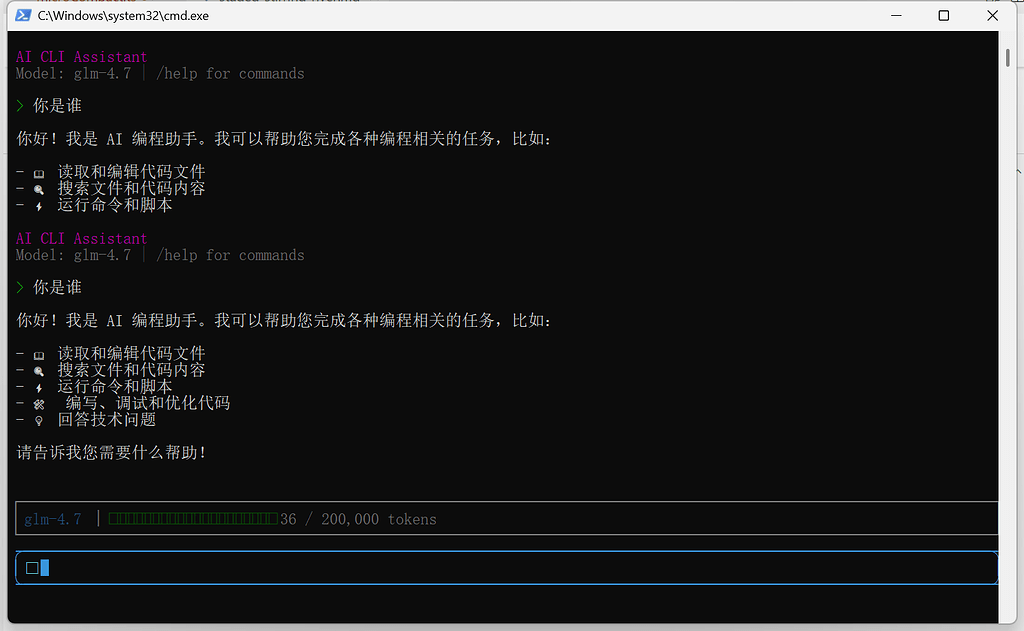Click the lightning icon in the last list
Viewport: 1024px width, 631px height.
39,388
